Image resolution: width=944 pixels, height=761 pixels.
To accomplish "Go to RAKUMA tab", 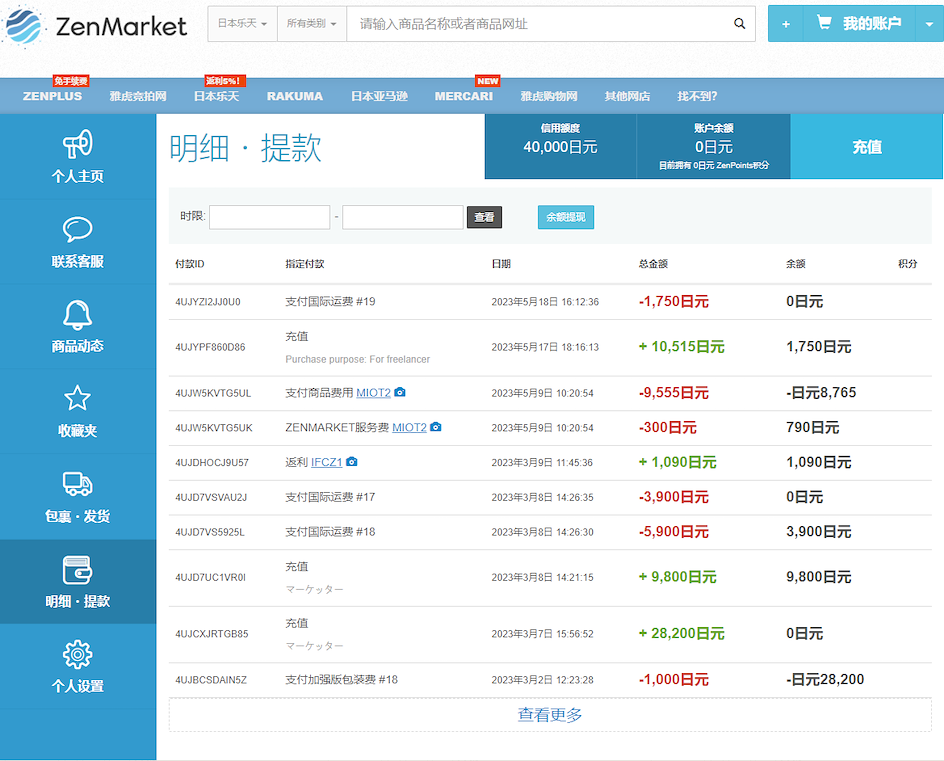I will tap(295, 96).
